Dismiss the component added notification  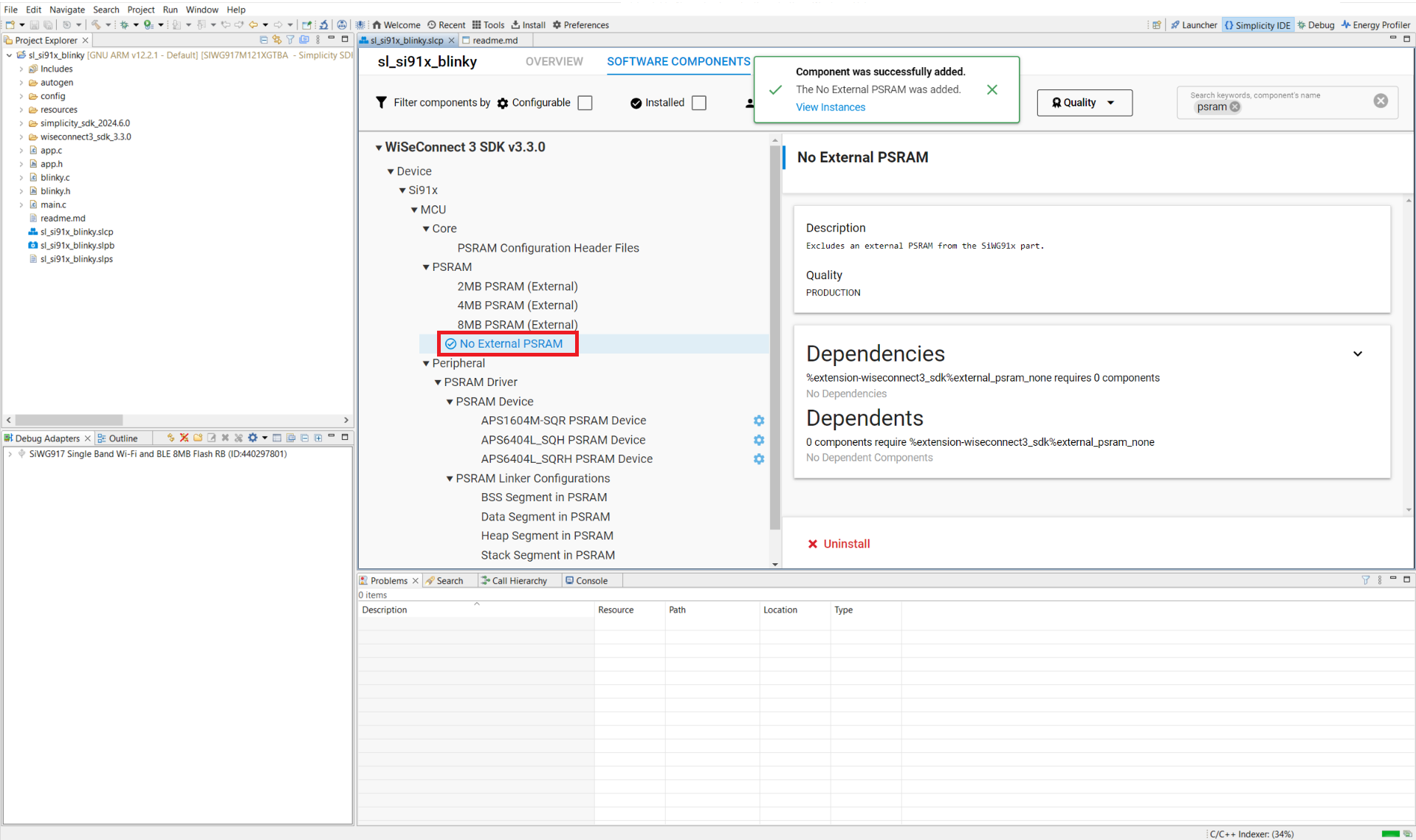pos(991,89)
